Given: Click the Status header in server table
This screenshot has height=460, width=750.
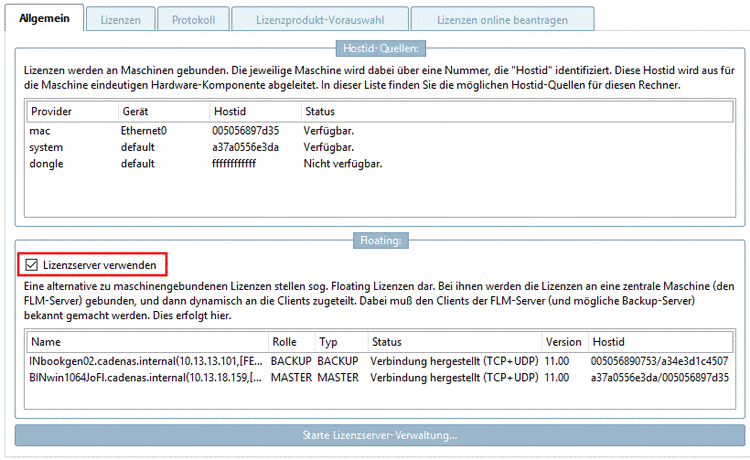Looking at the screenshot, I should click(x=455, y=342).
